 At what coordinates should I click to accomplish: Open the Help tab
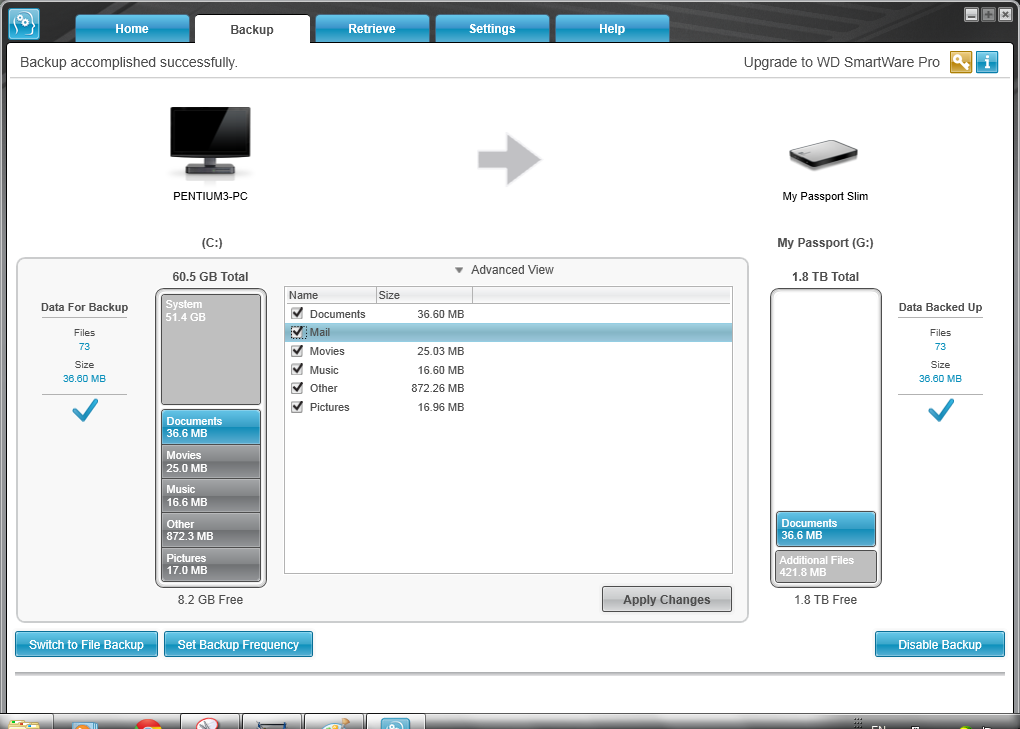click(612, 29)
